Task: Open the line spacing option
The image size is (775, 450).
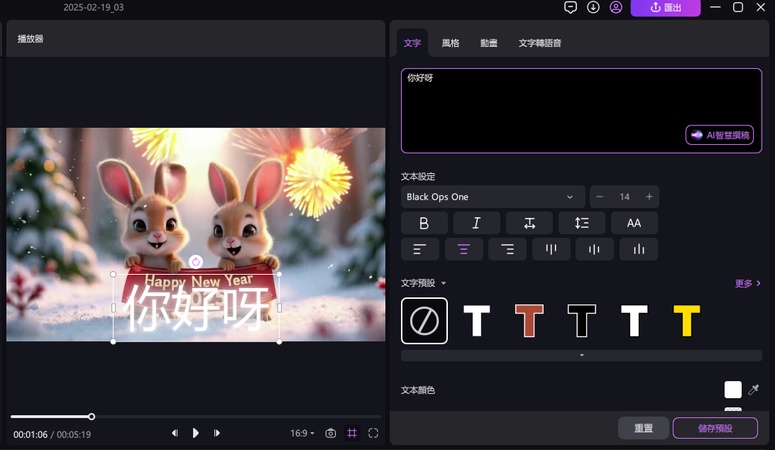Action: [x=582, y=223]
